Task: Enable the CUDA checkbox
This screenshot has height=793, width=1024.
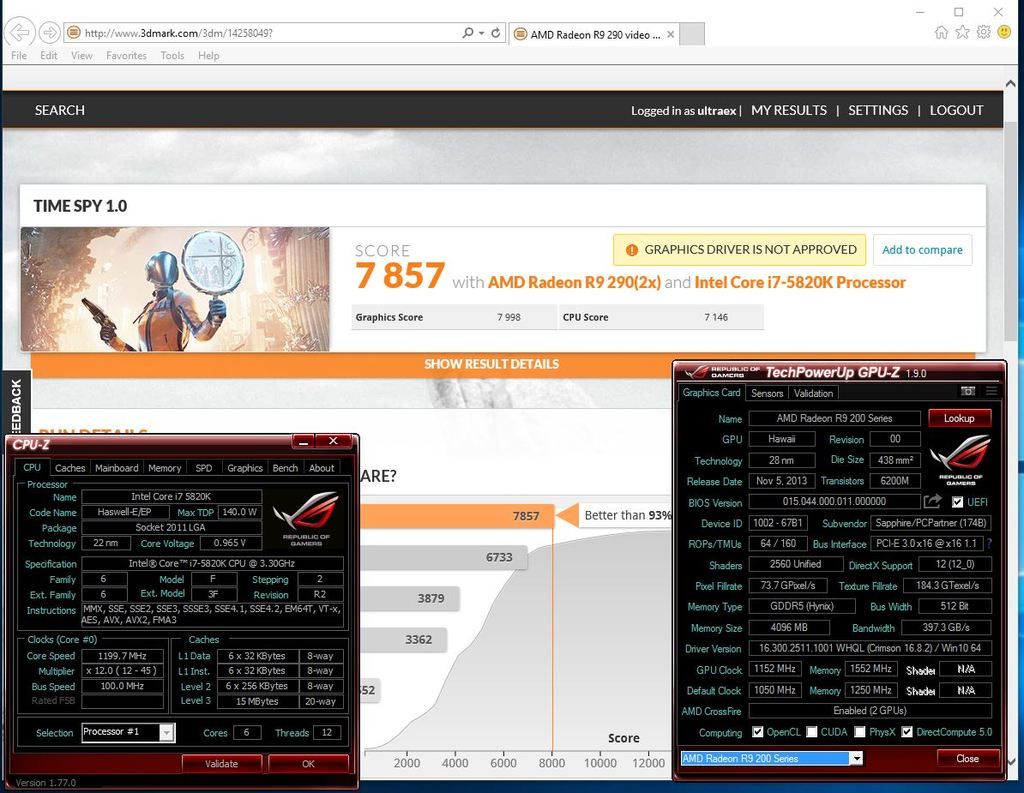Action: pos(812,732)
